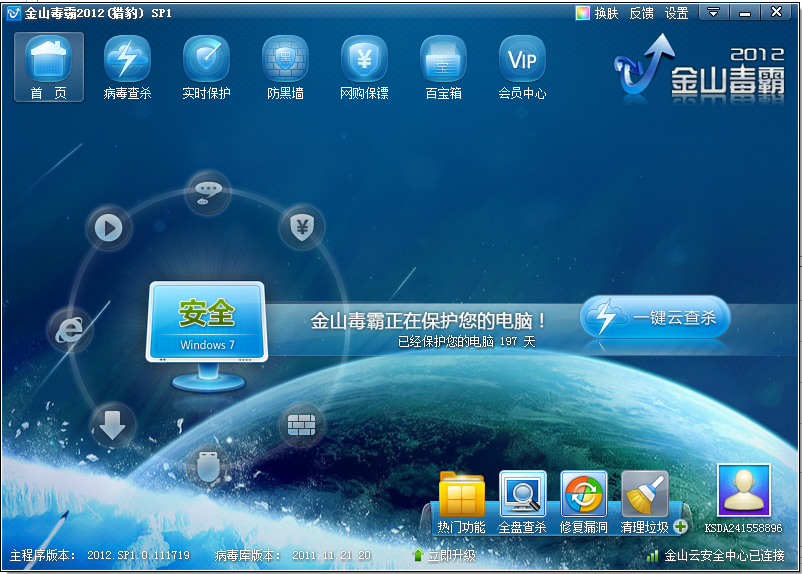
Task: Open 热门功能 popular features folder
Action: tap(461, 503)
